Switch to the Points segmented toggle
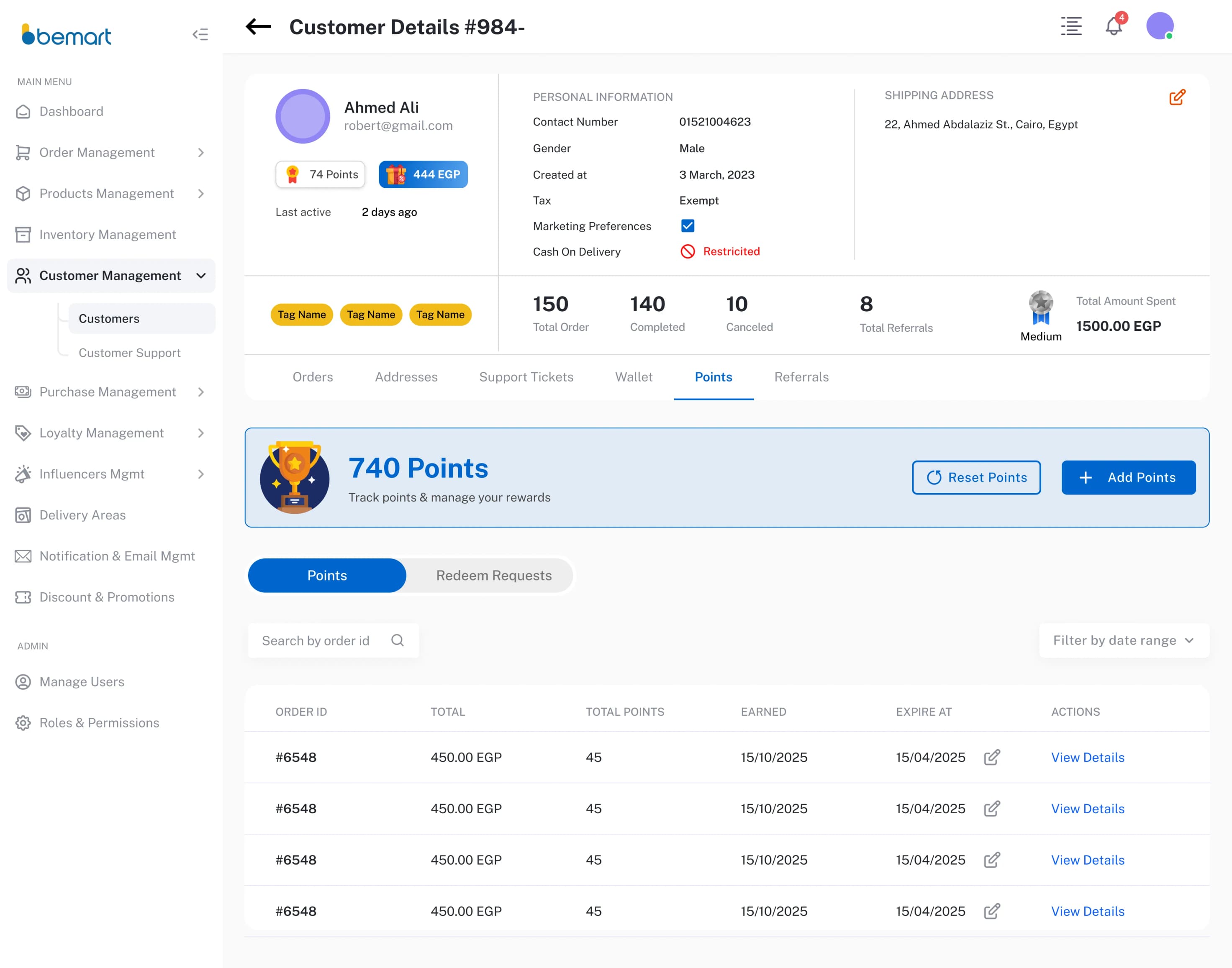 327,575
